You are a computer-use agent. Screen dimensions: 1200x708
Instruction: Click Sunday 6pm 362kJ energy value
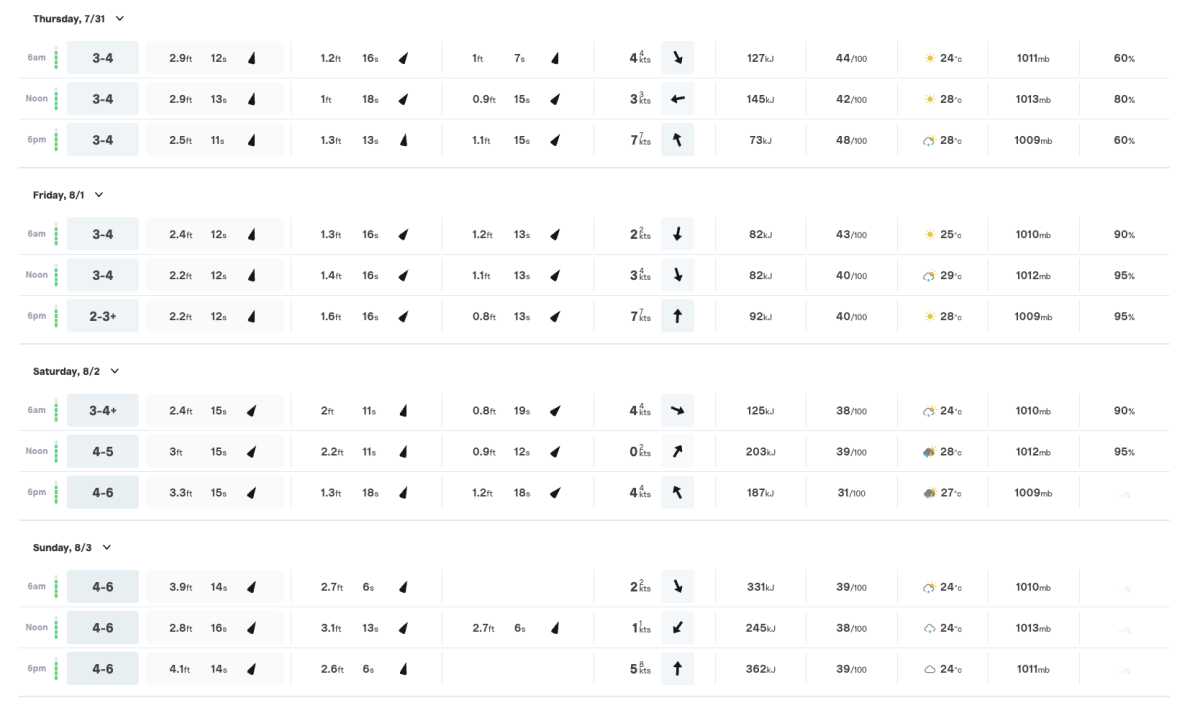[x=760, y=669]
